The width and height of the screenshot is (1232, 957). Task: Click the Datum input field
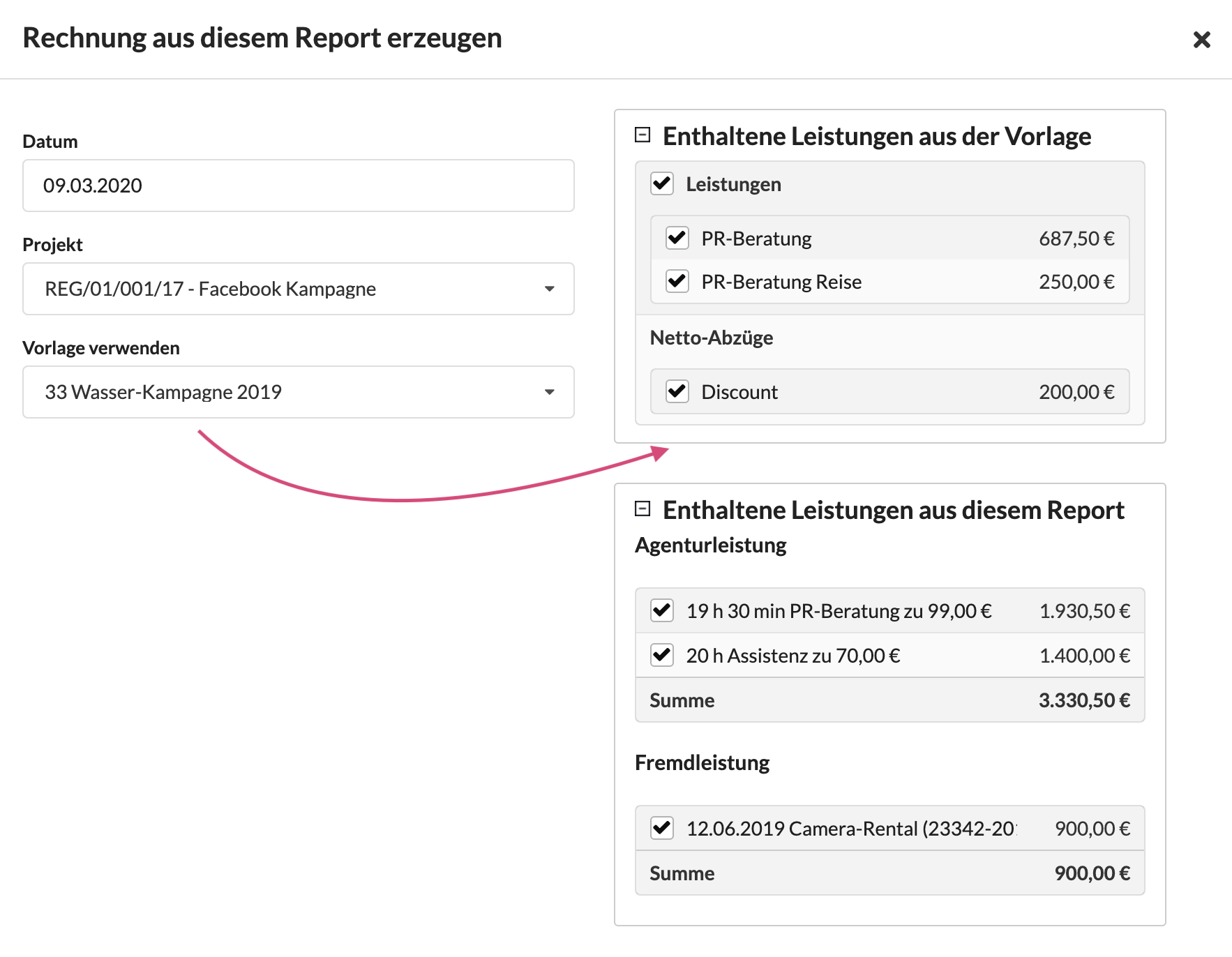298,186
